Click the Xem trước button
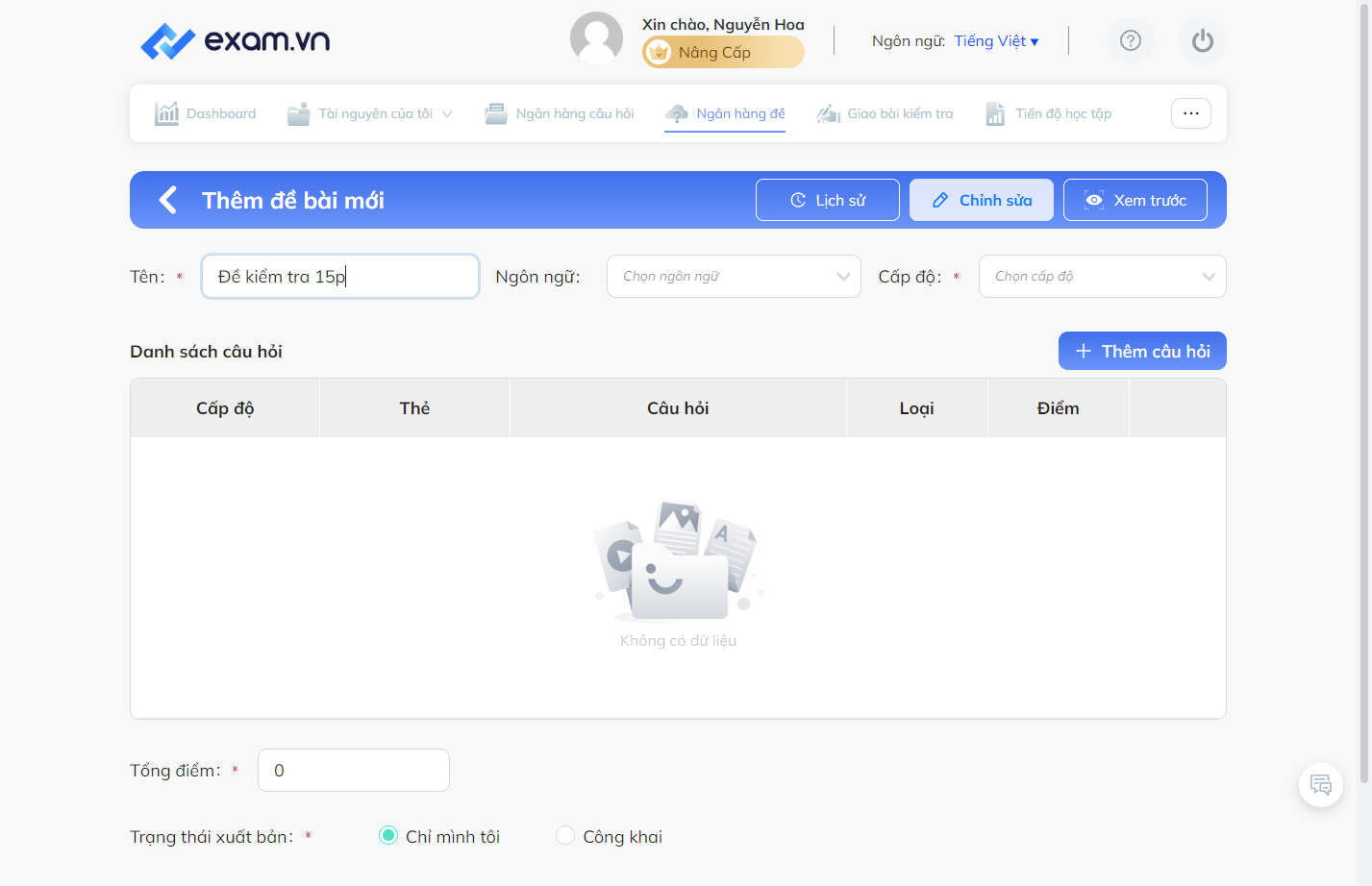This screenshot has height=886, width=1372. click(x=1135, y=200)
